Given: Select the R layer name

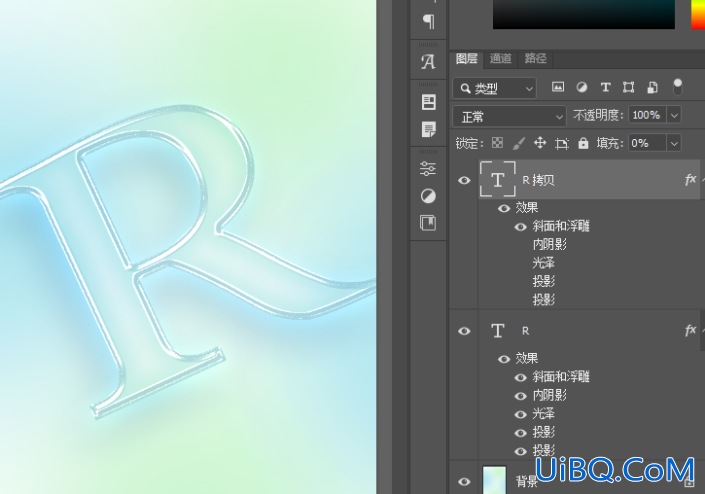Looking at the screenshot, I should 525,331.
